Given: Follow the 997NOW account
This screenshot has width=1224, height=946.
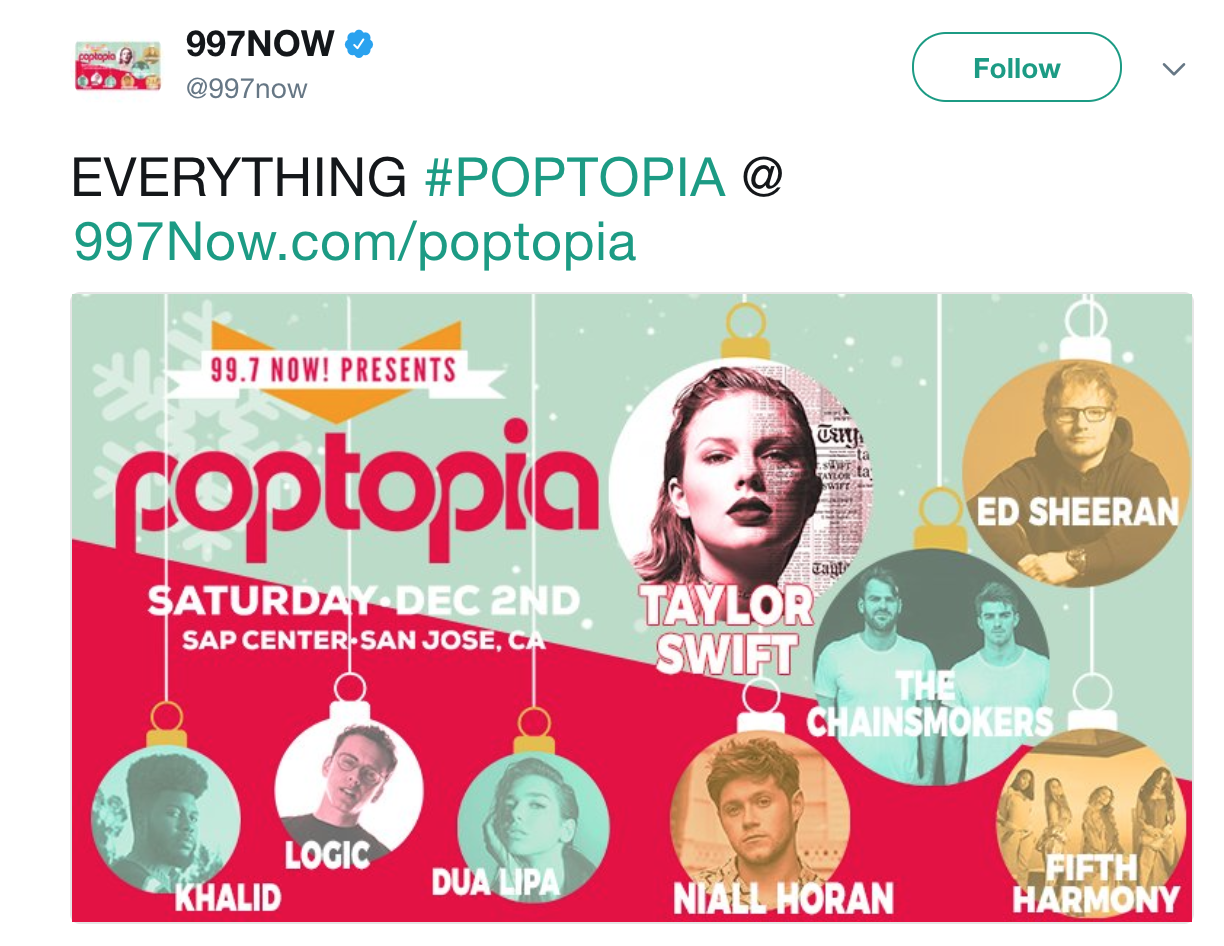Looking at the screenshot, I should point(1016,67).
